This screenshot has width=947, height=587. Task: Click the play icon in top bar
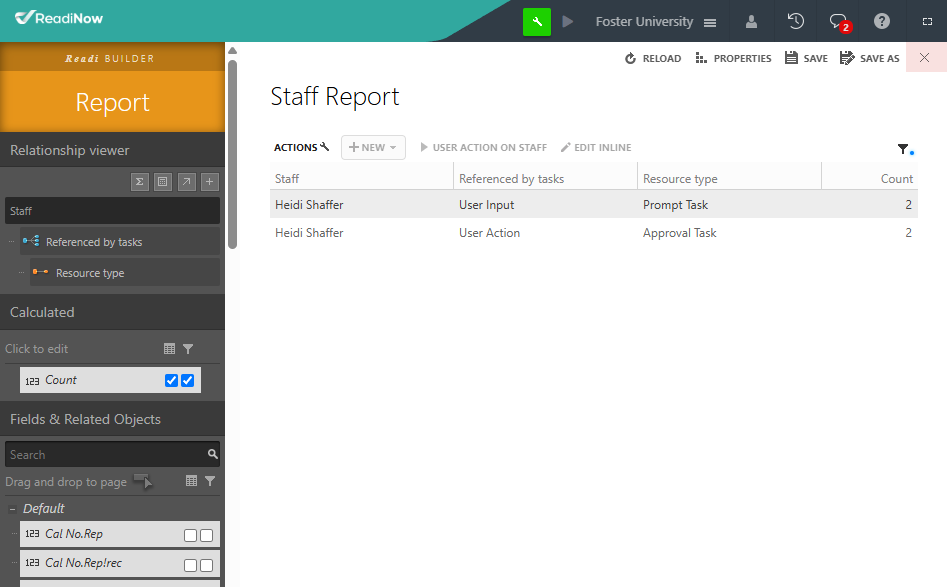point(567,22)
